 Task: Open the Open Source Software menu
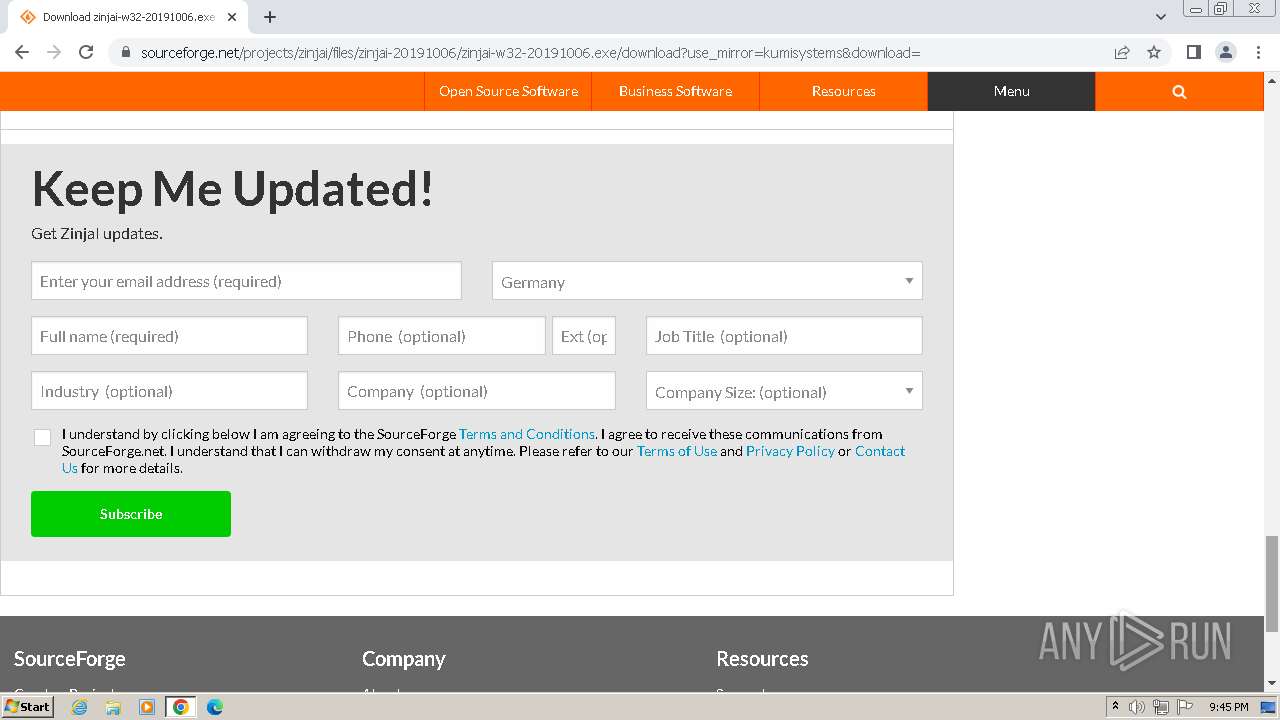click(508, 91)
